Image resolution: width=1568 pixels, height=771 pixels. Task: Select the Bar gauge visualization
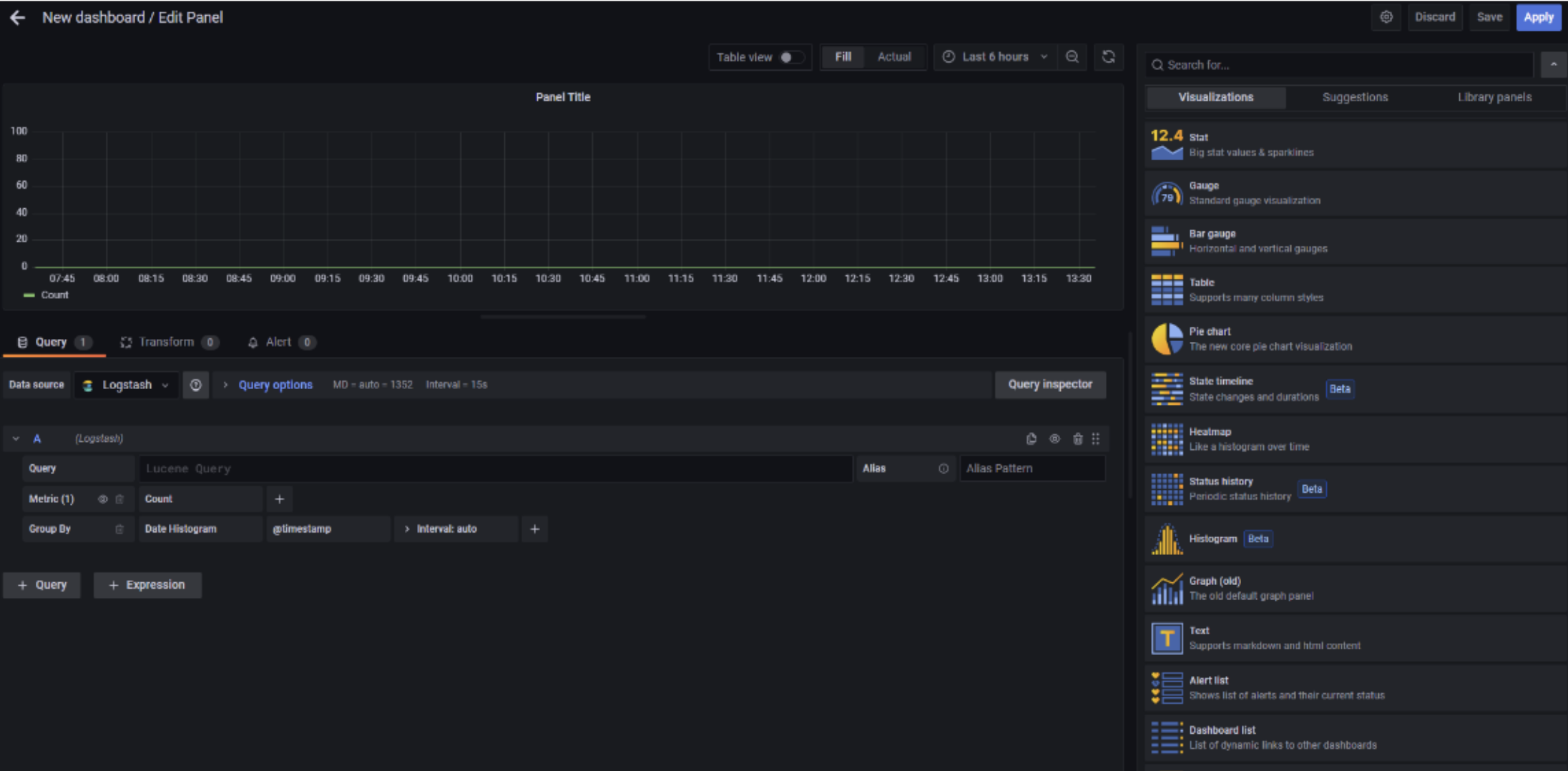coord(1355,242)
